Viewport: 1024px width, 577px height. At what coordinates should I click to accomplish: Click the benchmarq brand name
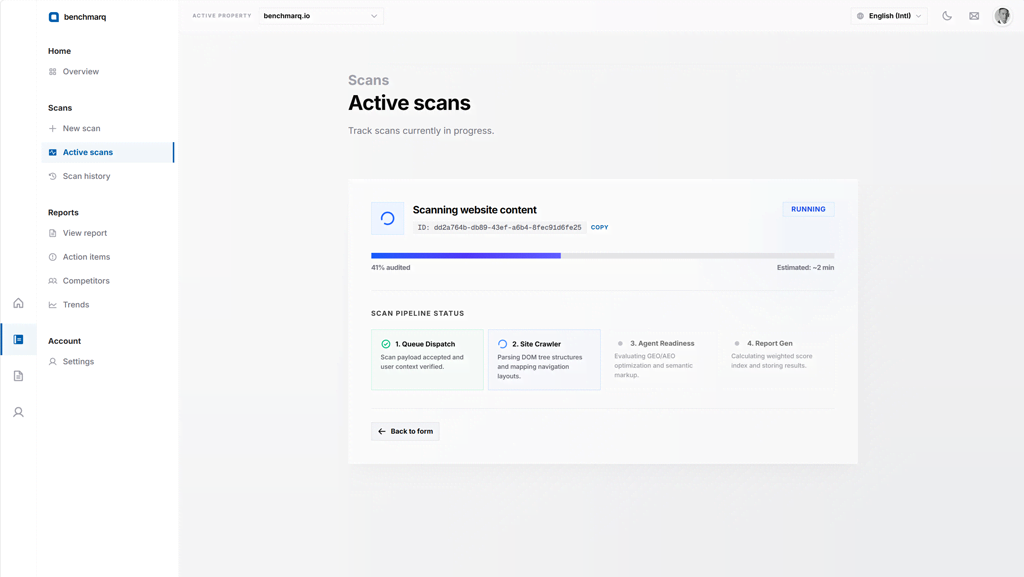pyautogui.click(x=85, y=17)
